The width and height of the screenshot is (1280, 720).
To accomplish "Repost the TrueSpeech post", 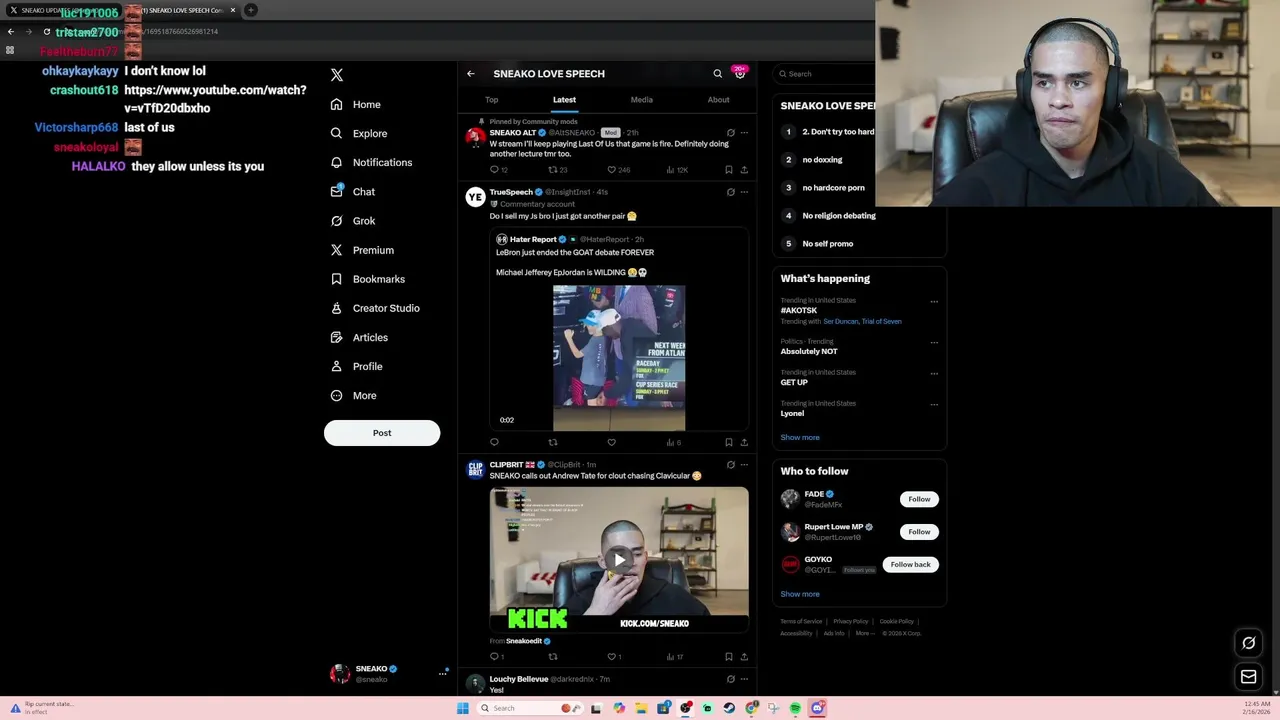I will click(553, 442).
